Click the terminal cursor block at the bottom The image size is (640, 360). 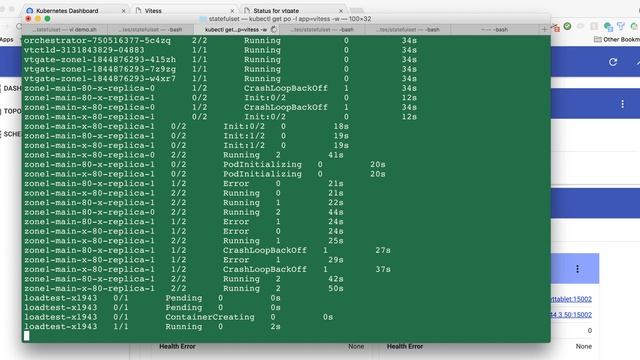pyautogui.click(x=27, y=336)
